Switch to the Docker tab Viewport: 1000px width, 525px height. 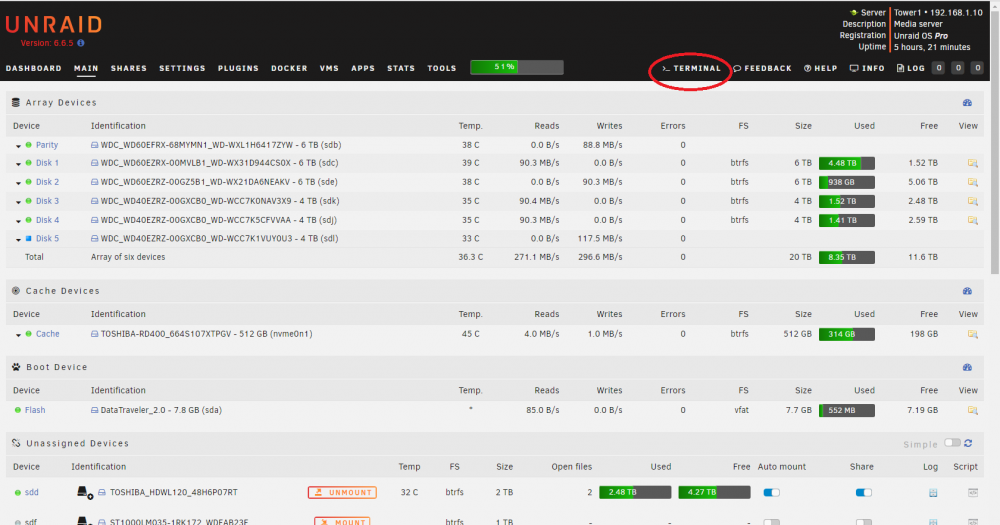290,68
